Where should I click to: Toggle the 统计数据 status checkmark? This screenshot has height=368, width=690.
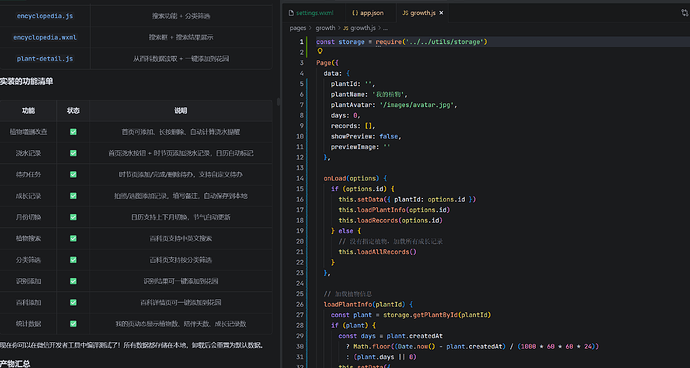pos(73,324)
